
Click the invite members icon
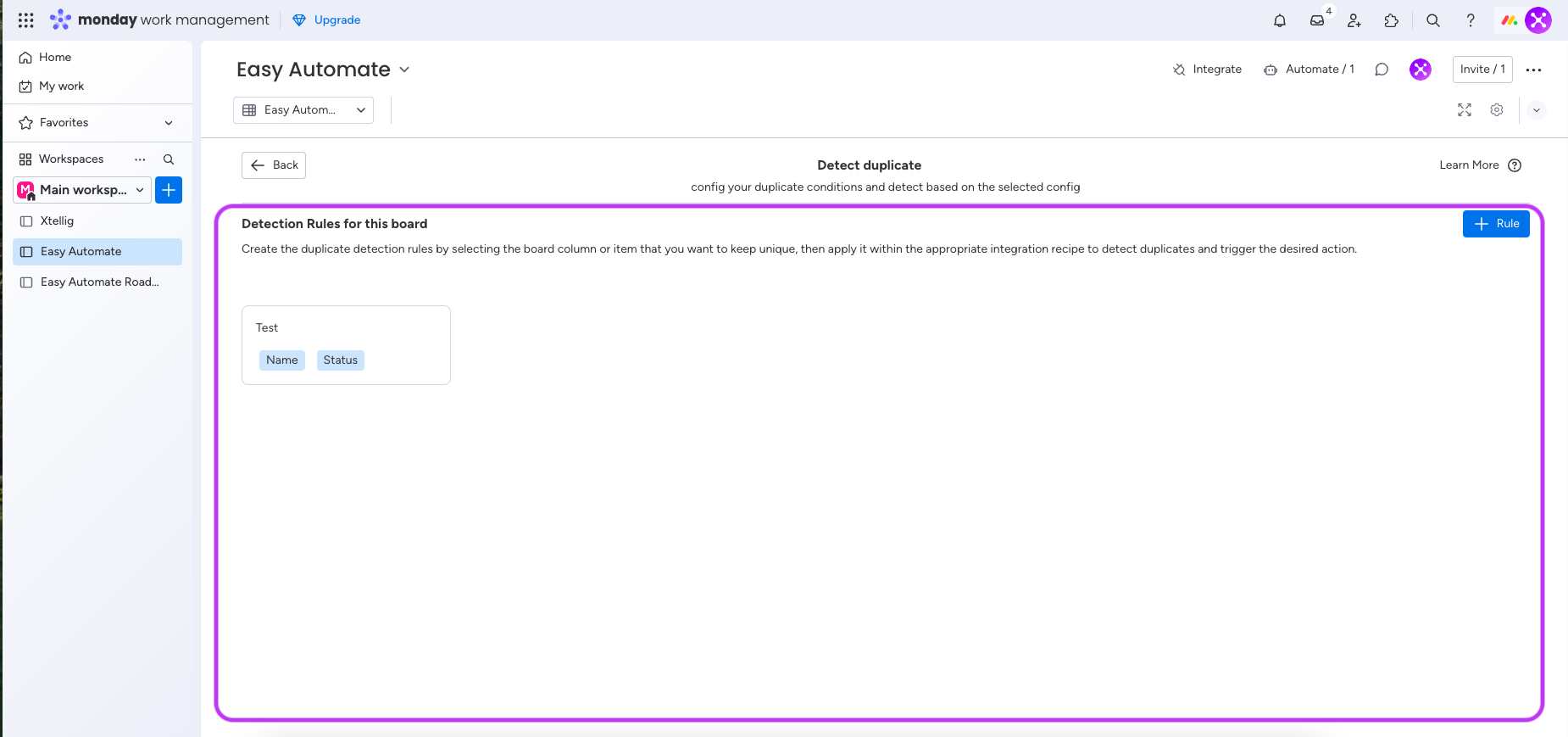coord(1354,20)
